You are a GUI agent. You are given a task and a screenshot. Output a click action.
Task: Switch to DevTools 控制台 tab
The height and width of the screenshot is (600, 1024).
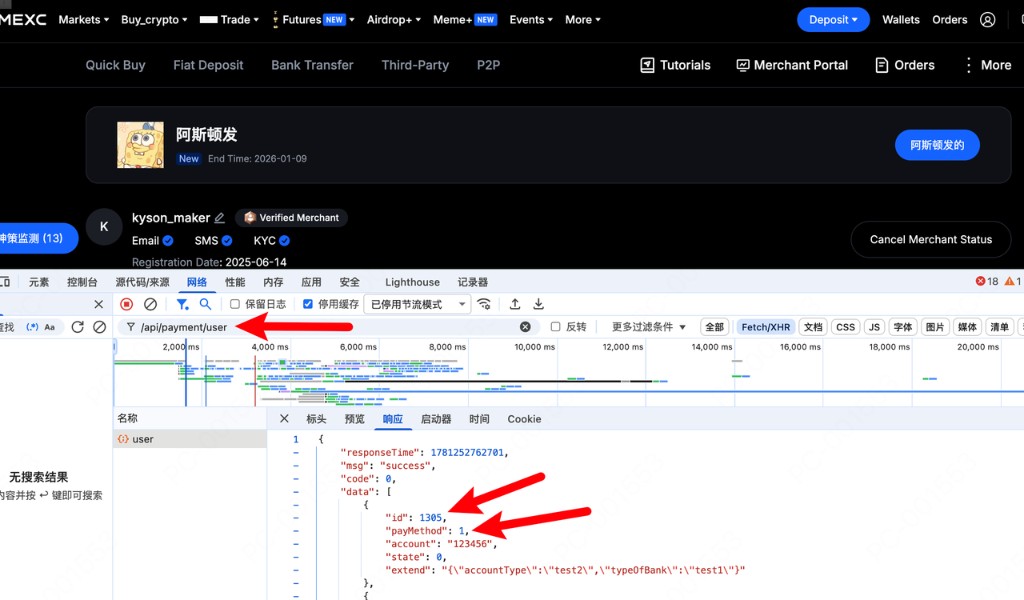tap(82, 282)
